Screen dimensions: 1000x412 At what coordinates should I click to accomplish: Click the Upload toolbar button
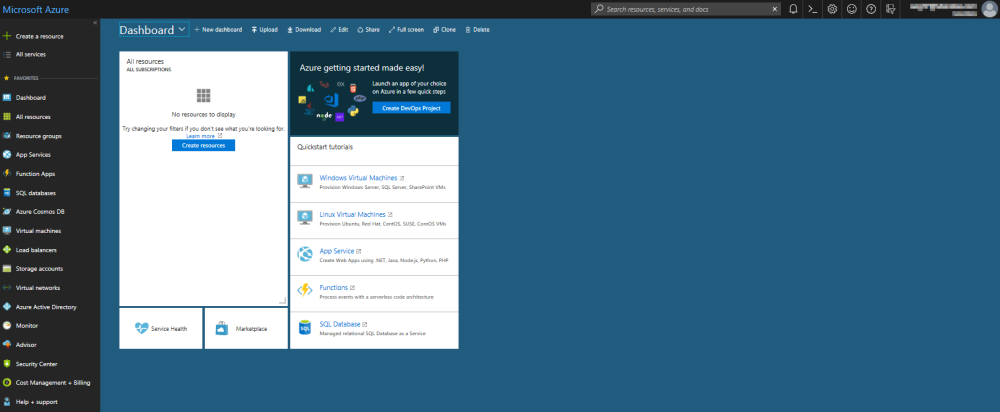265,29
